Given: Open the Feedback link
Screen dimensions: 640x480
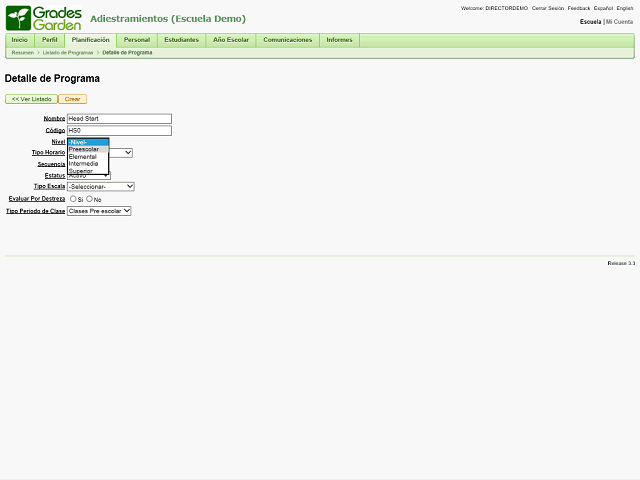Looking at the screenshot, I should (x=579, y=8).
